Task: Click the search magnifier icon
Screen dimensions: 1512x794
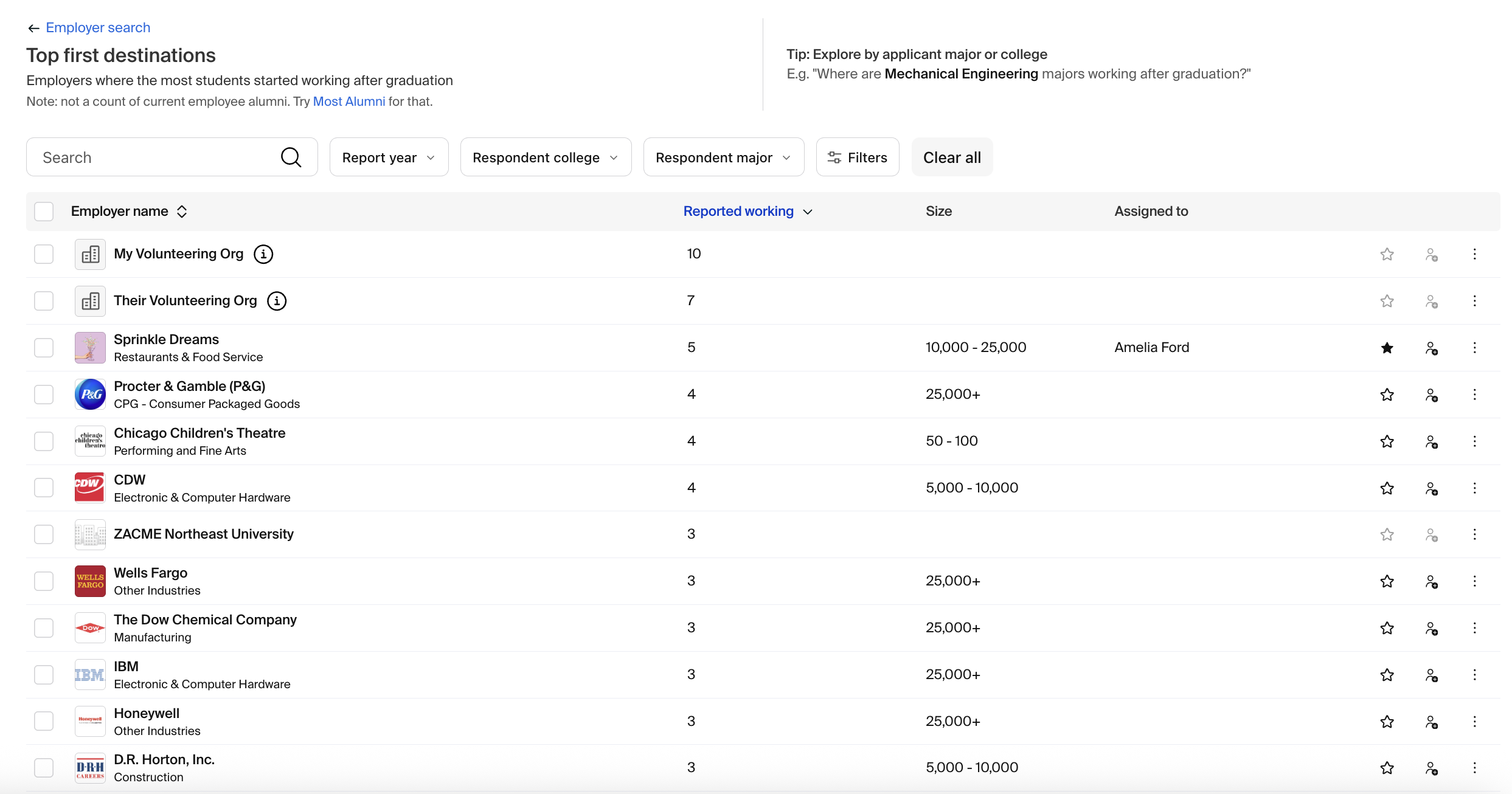Action: 291,157
